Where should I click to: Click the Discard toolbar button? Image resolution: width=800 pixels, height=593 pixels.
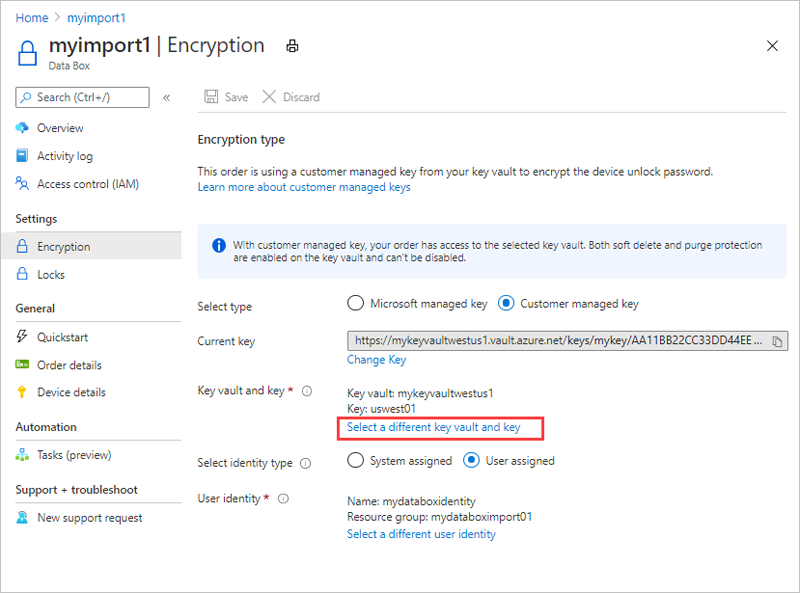(291, 97)
